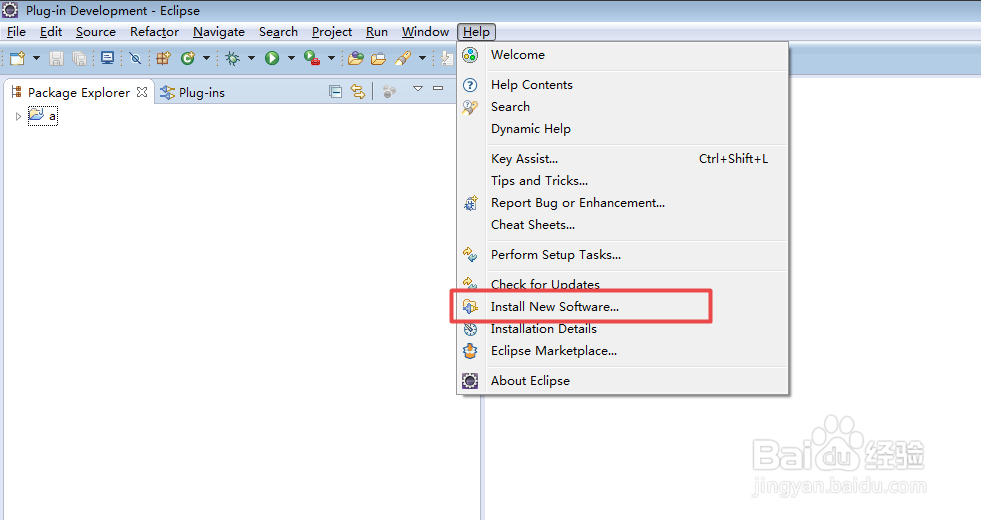Expand project a in the tree
The height and width of the screenshot is (520, 981).
point(18,116)
